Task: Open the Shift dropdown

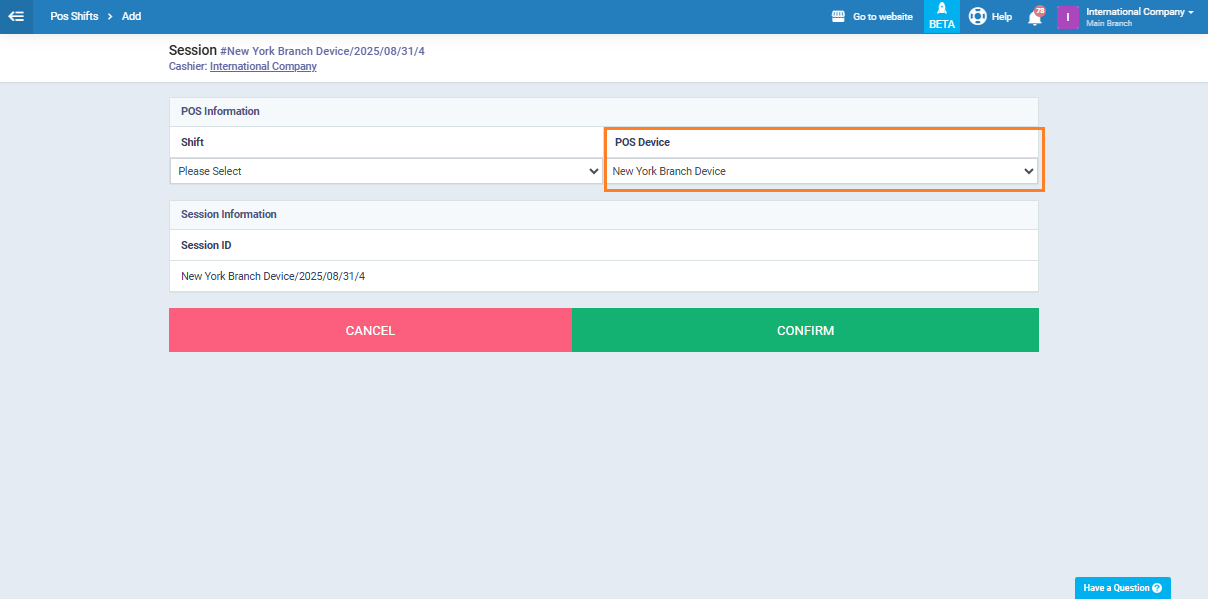Action: 386,171
